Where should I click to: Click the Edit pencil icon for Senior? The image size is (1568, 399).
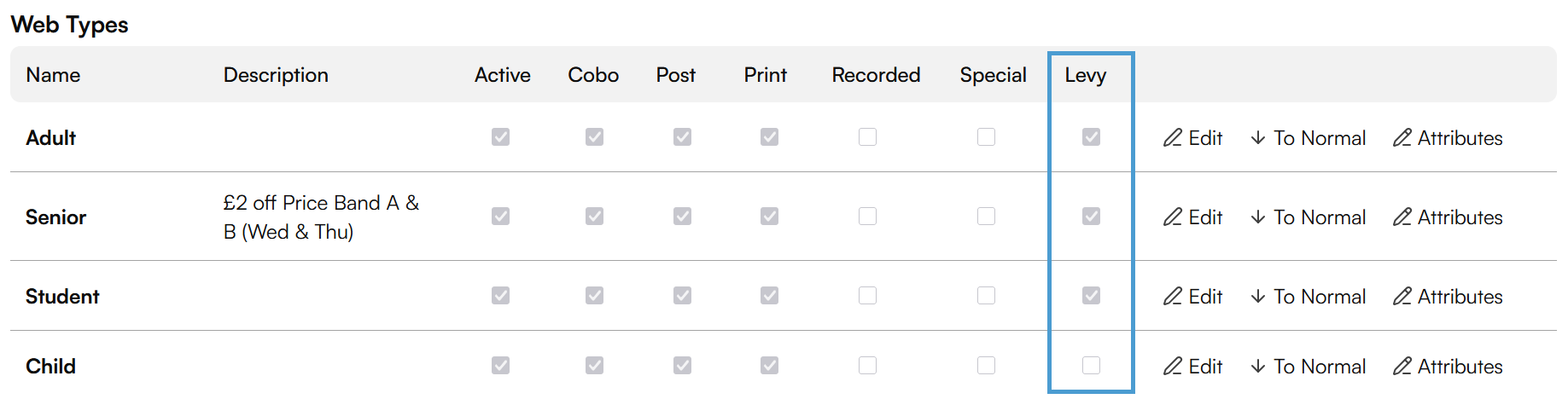pyautogui.click(x=1173, y=217)
